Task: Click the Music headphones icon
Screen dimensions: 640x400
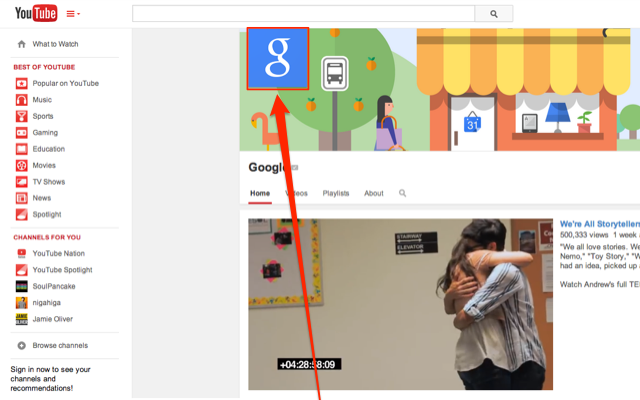Action: tap(22, 100)
